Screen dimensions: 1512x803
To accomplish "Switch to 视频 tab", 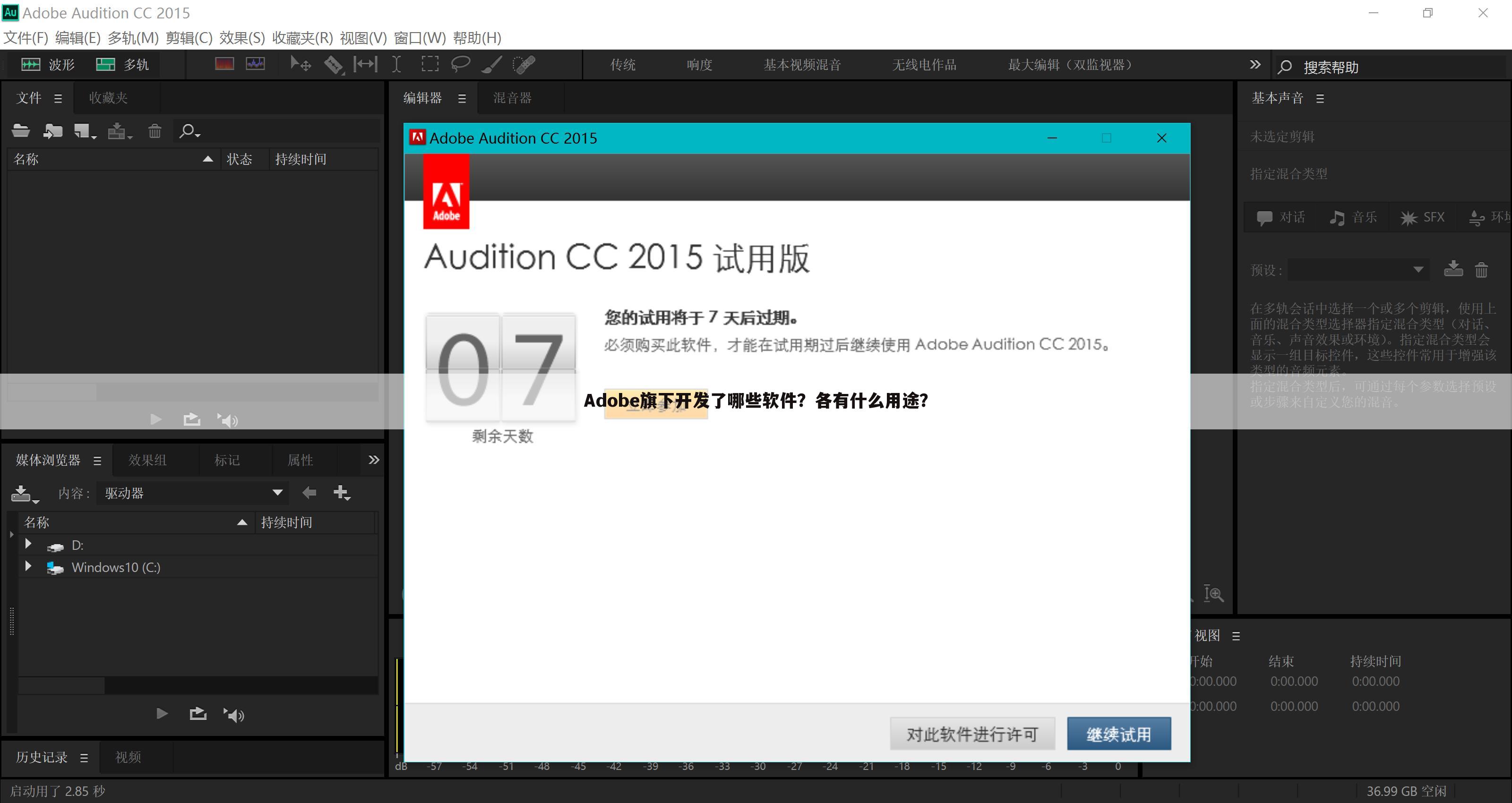I will pyautogui.click(x=128, y=757).
